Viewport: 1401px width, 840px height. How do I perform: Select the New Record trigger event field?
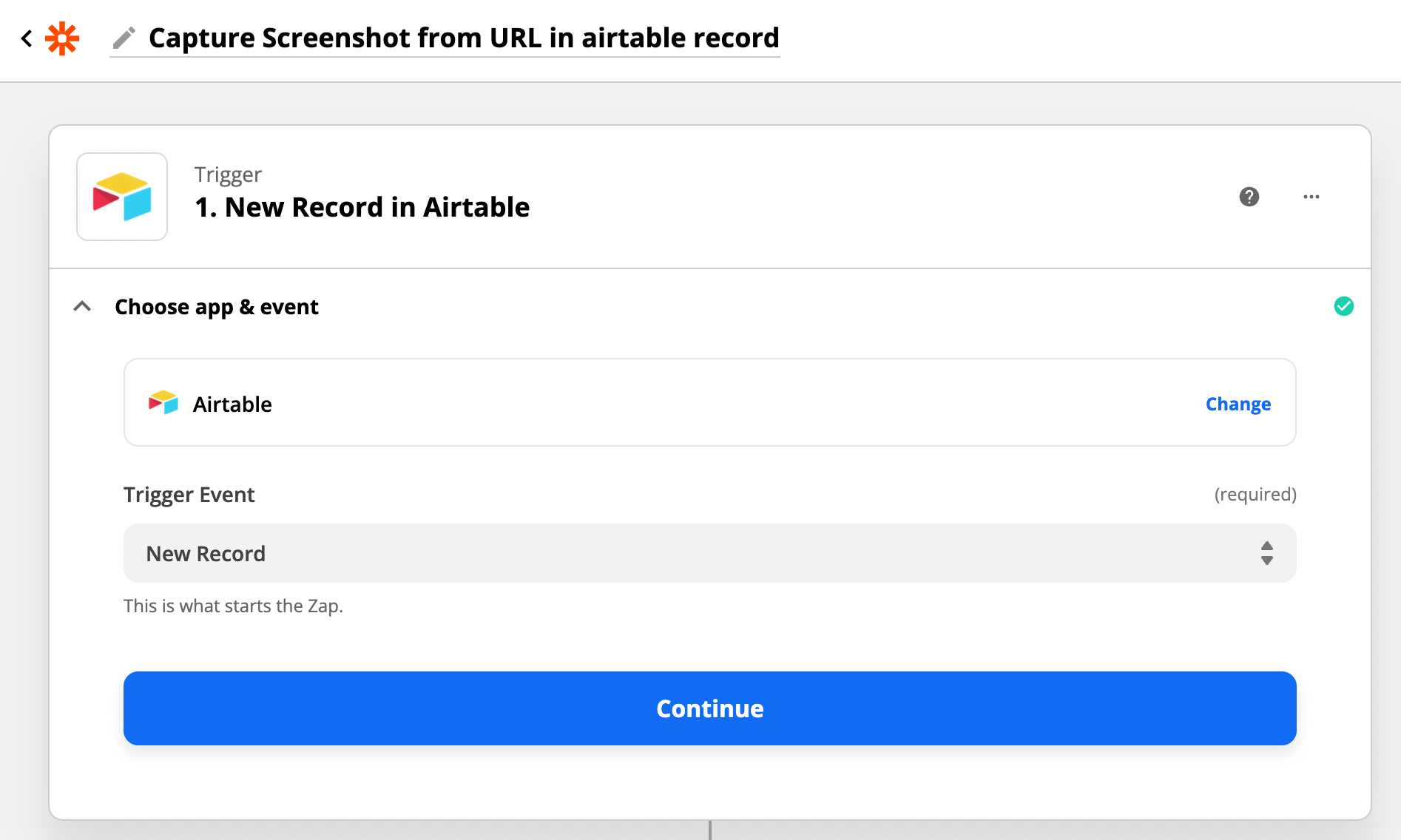coord(709,553)
